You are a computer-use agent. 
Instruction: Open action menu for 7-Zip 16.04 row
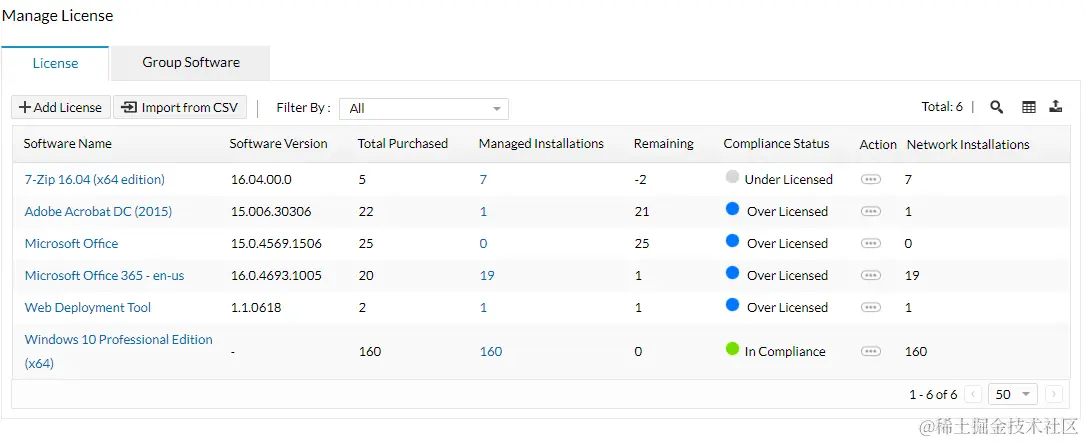(x=870, y=179)
